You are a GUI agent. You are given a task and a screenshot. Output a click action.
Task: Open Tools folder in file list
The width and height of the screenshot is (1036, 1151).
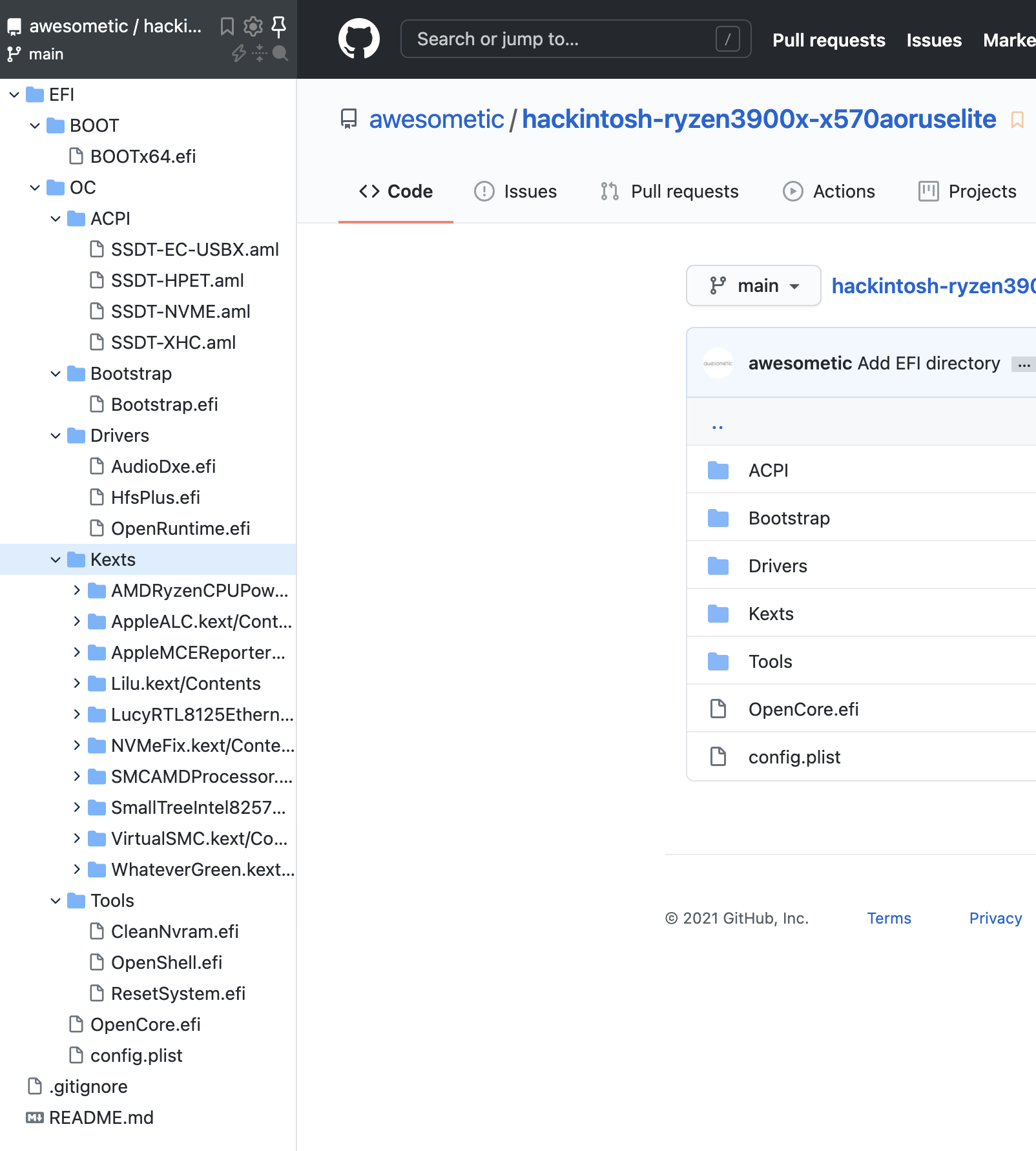pos(771,661)
